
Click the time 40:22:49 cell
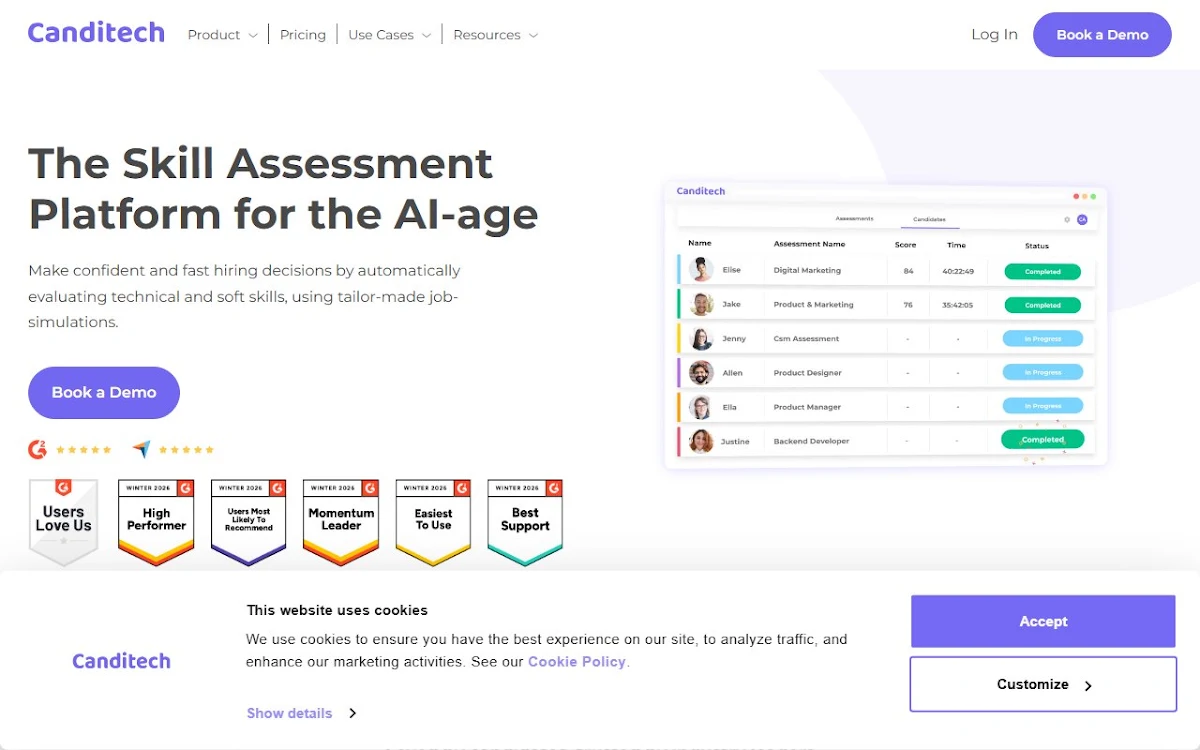957,271
